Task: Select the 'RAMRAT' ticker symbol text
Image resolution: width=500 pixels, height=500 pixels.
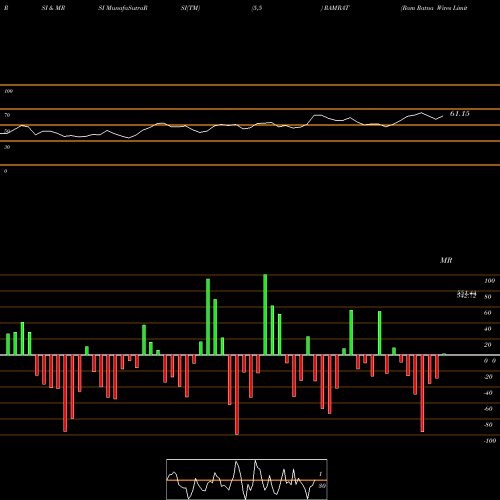Action: coord(336,8)
